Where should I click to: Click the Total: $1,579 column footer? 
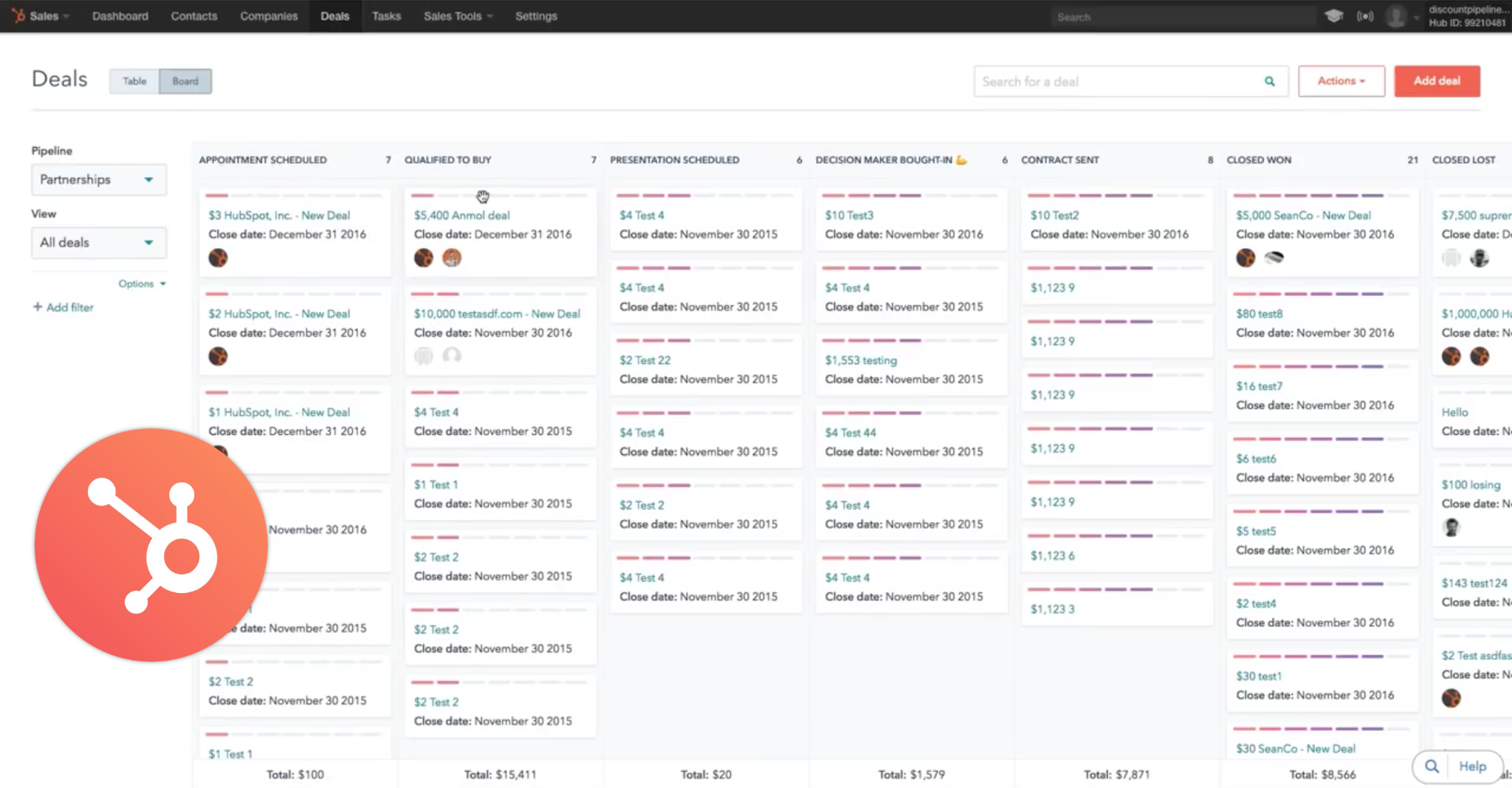tap(912, 775)
